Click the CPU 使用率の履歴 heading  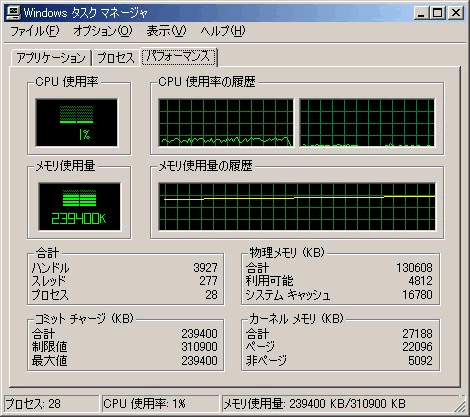tap(207, 82)
